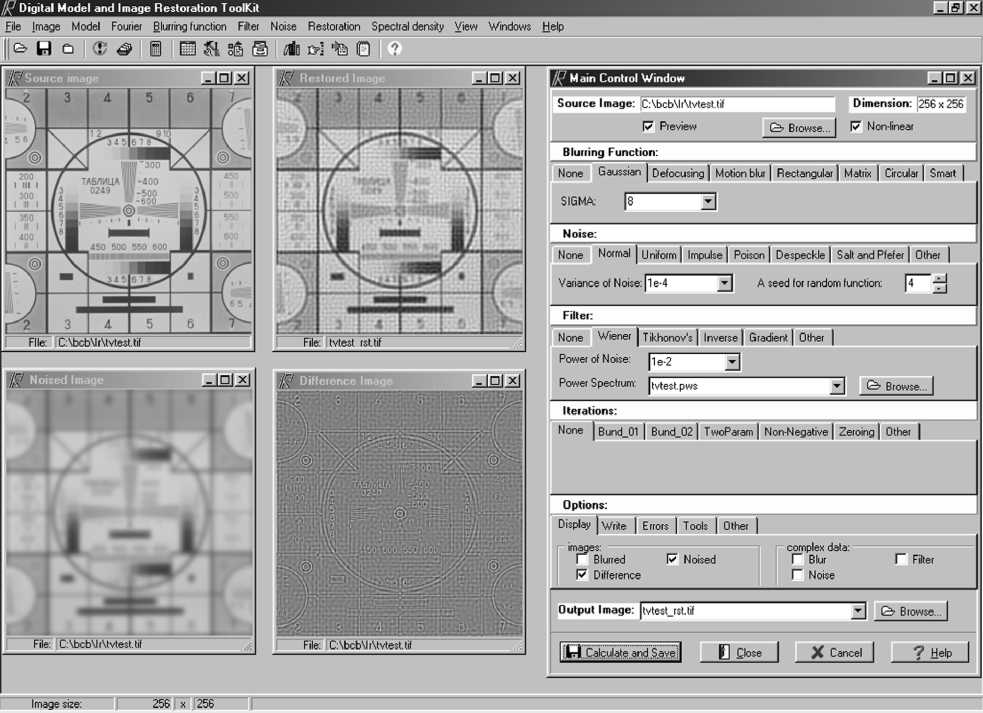Click the Save floppy disk toolbar icon
This screenshot has width=983, height=713.
pos(44,48)
